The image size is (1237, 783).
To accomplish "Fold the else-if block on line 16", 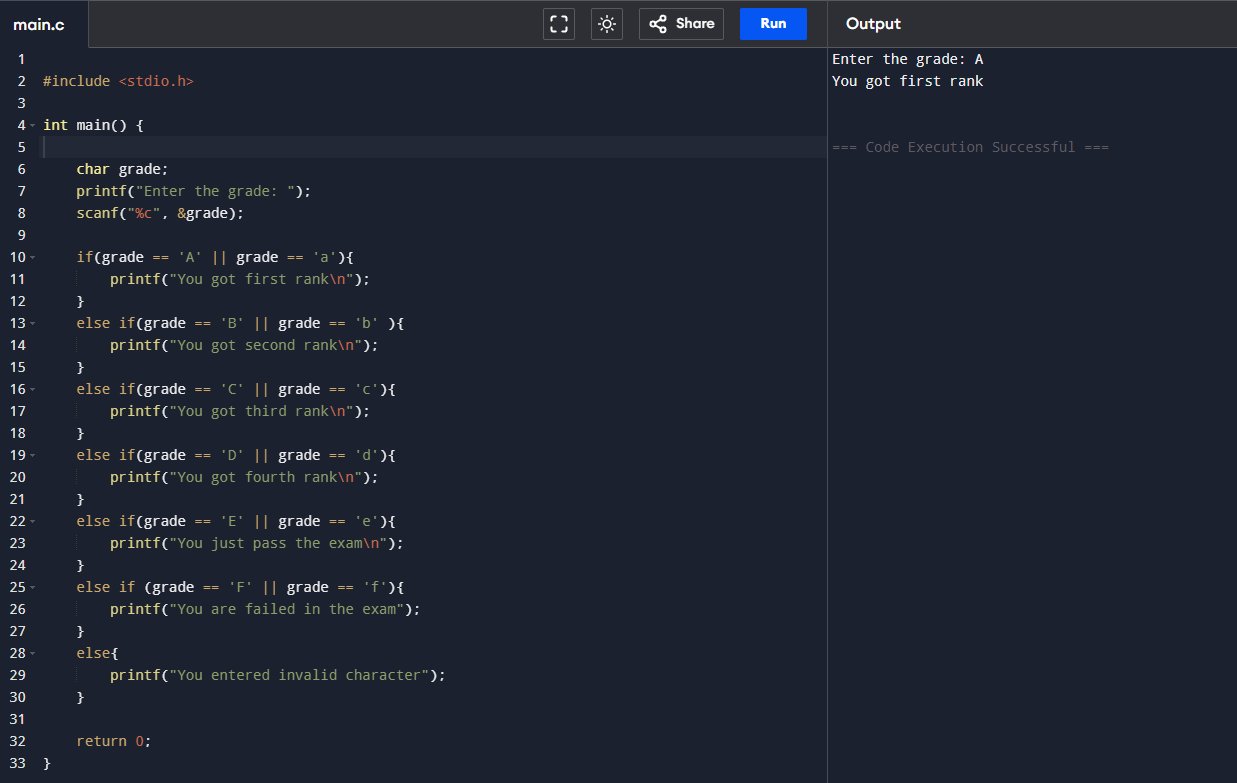I will 33,390.
